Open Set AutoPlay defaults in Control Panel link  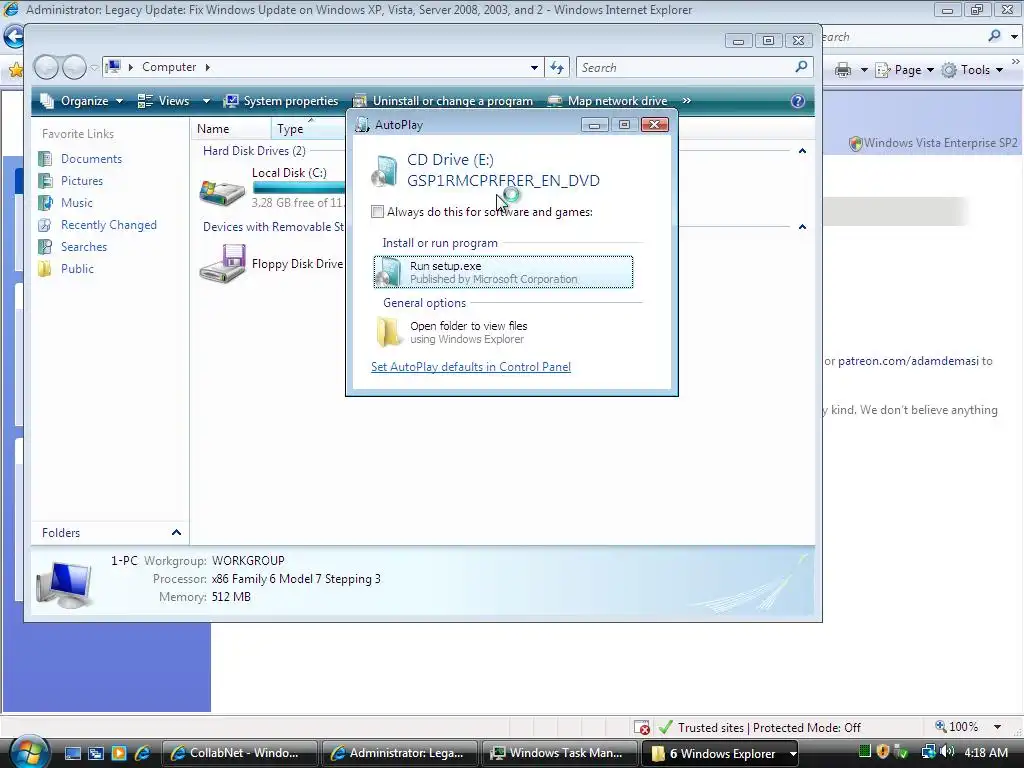(471, 366)
